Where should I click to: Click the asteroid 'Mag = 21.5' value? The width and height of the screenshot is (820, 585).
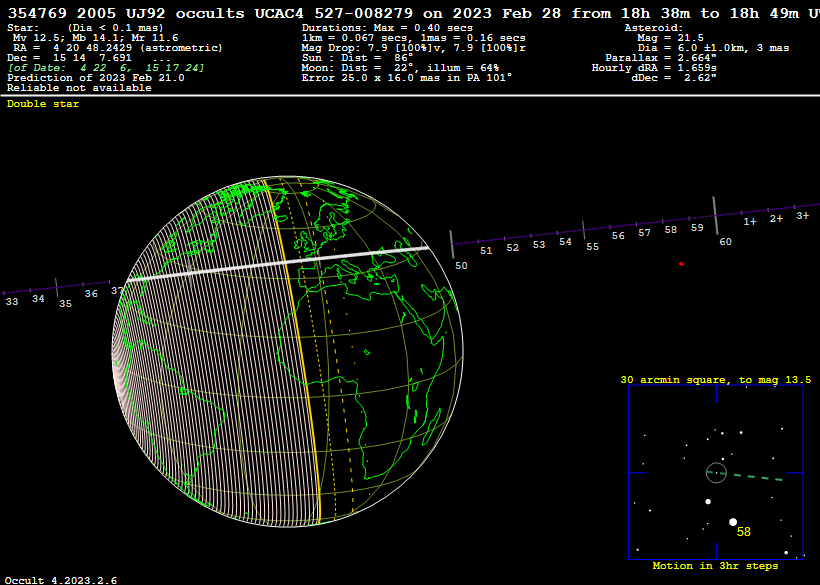670,38
